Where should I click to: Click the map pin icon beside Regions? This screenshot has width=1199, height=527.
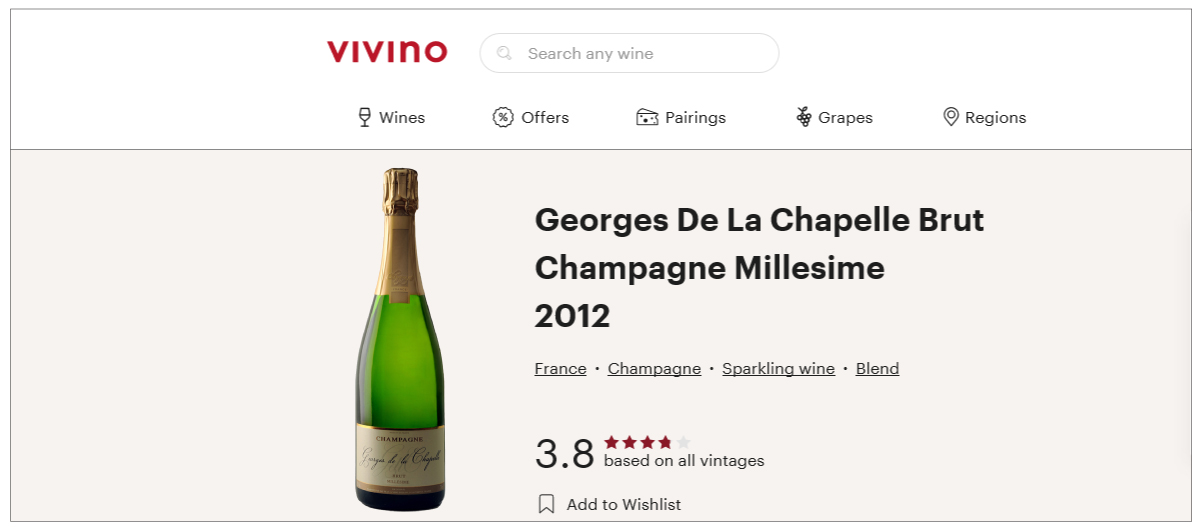coord(951,117)
